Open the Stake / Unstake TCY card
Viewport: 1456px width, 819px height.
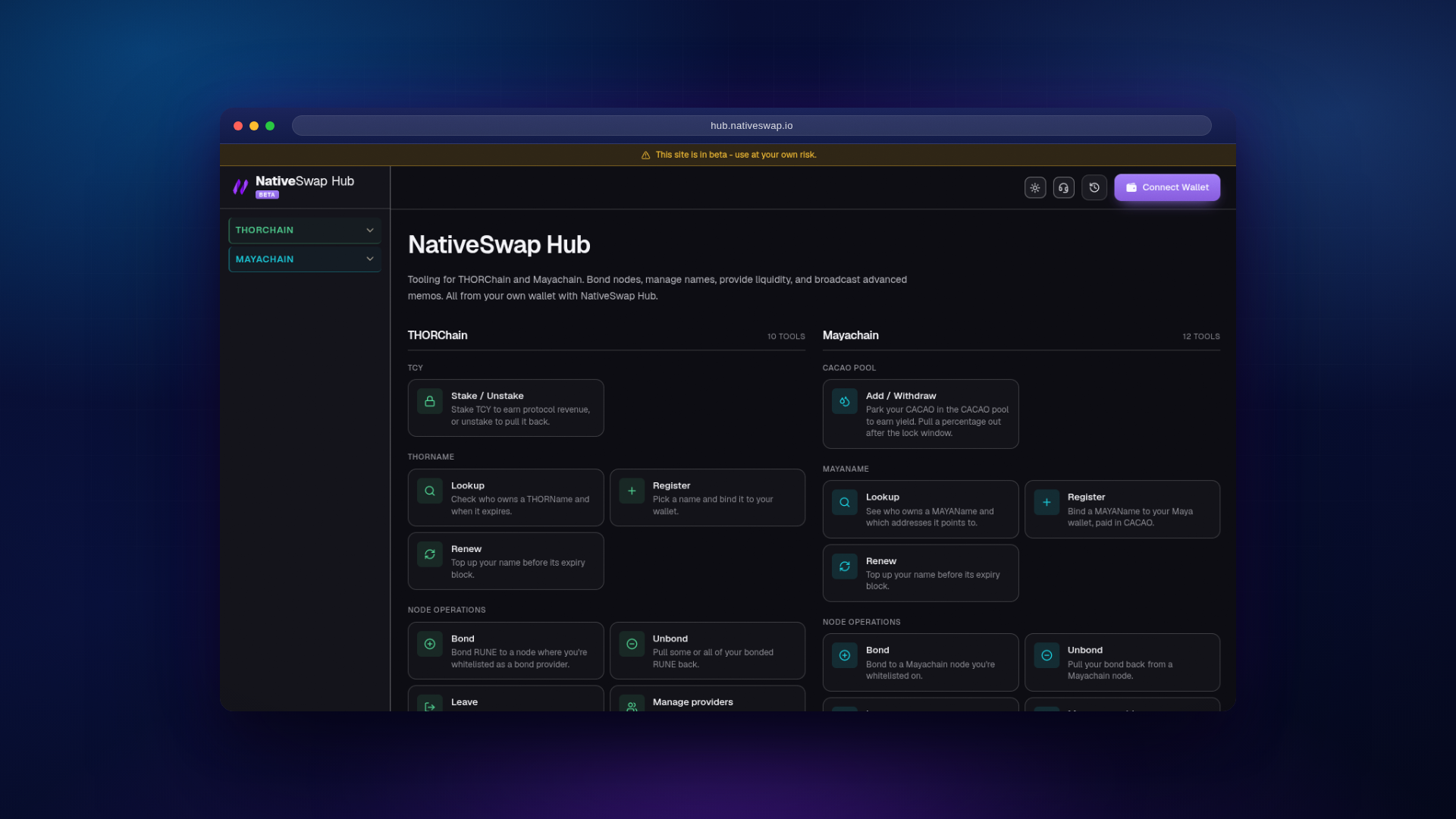pos(506,408)
